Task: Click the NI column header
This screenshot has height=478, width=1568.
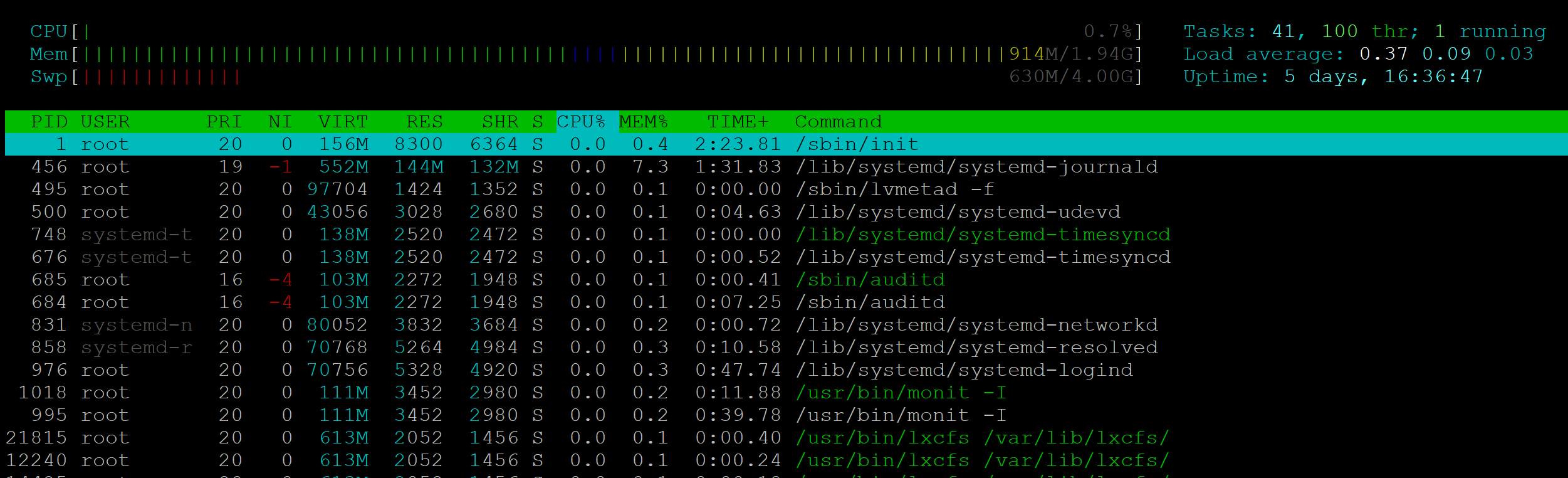Action: [x=280, y=122]
